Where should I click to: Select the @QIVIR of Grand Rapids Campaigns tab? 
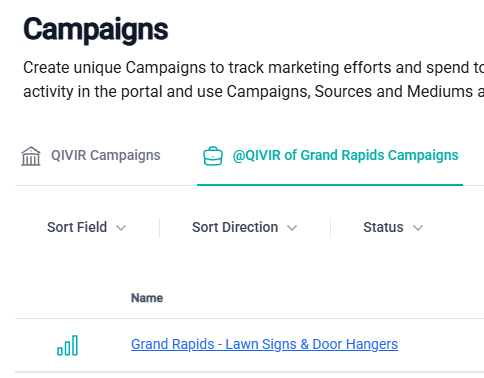point(330,156)
